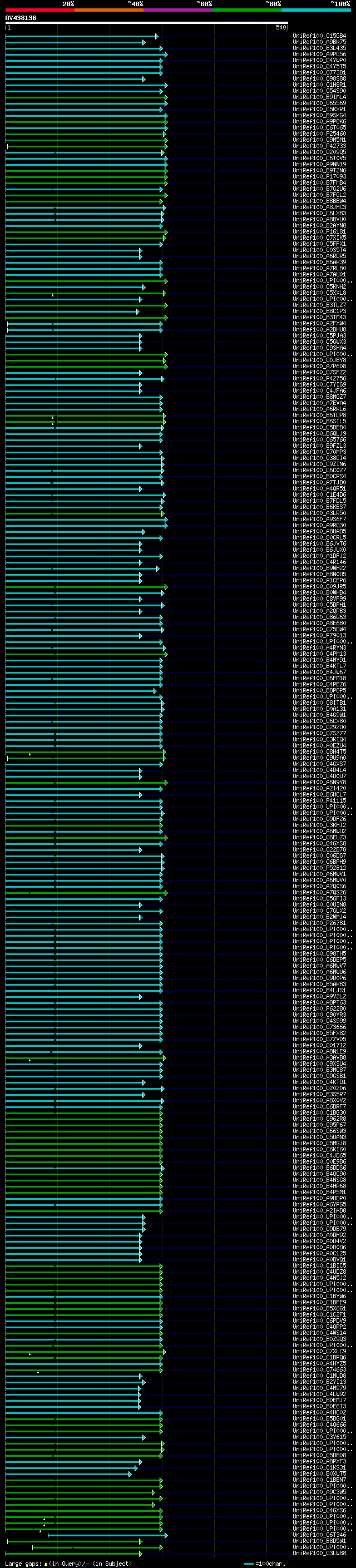356x1568 pixels.
Task: Select the UniRef100_Q86G63 label
Action: click(x=319, y=617)
